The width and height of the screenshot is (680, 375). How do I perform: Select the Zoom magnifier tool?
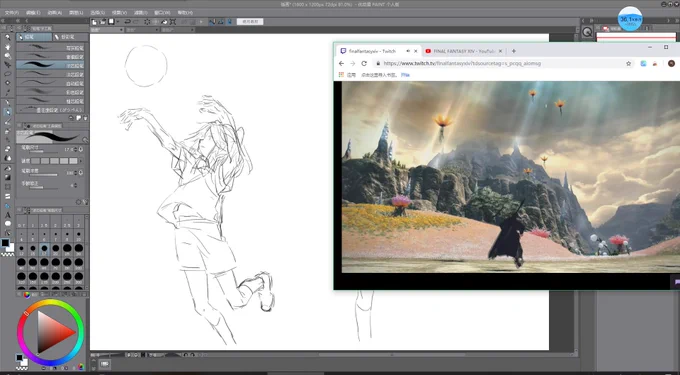7,37
